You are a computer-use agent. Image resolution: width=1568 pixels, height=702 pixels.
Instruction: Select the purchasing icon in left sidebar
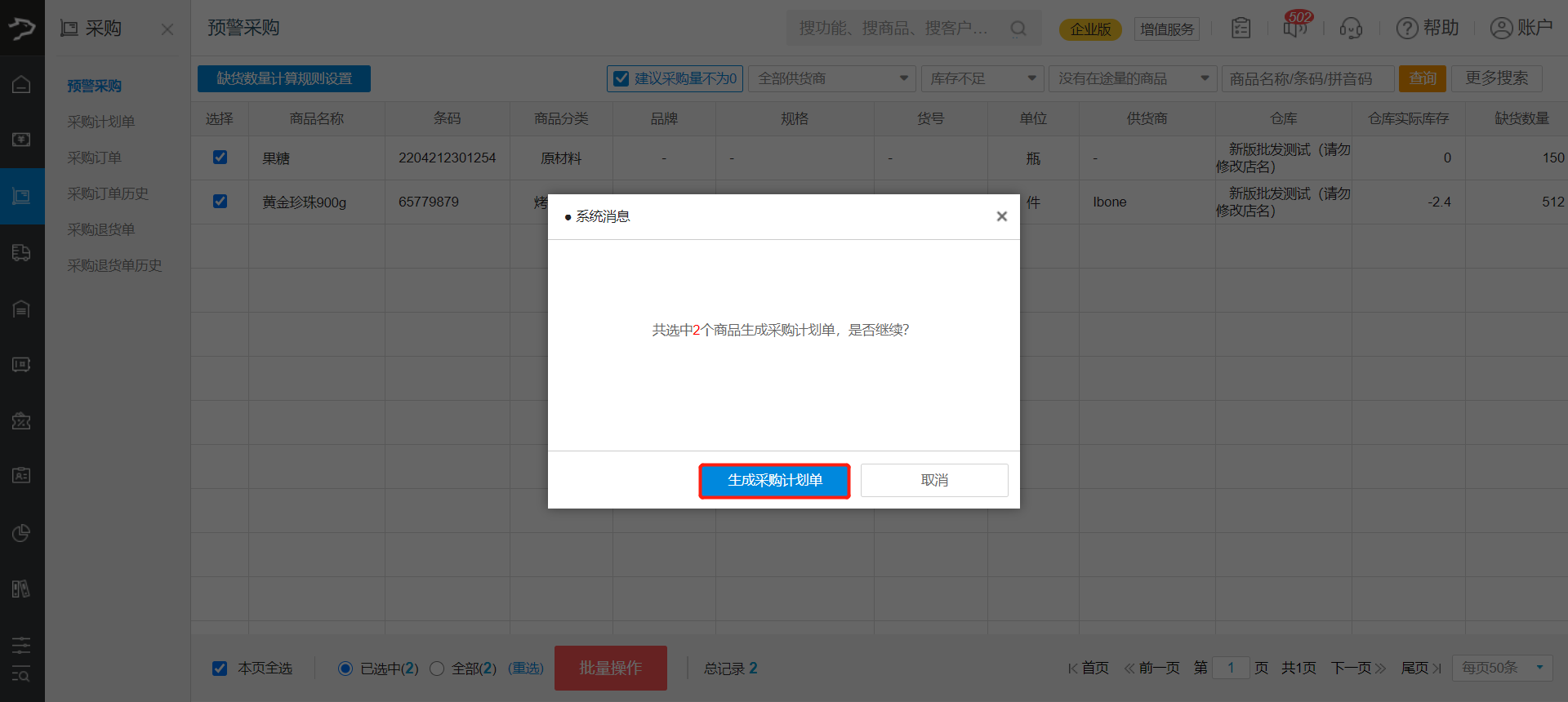22,196
